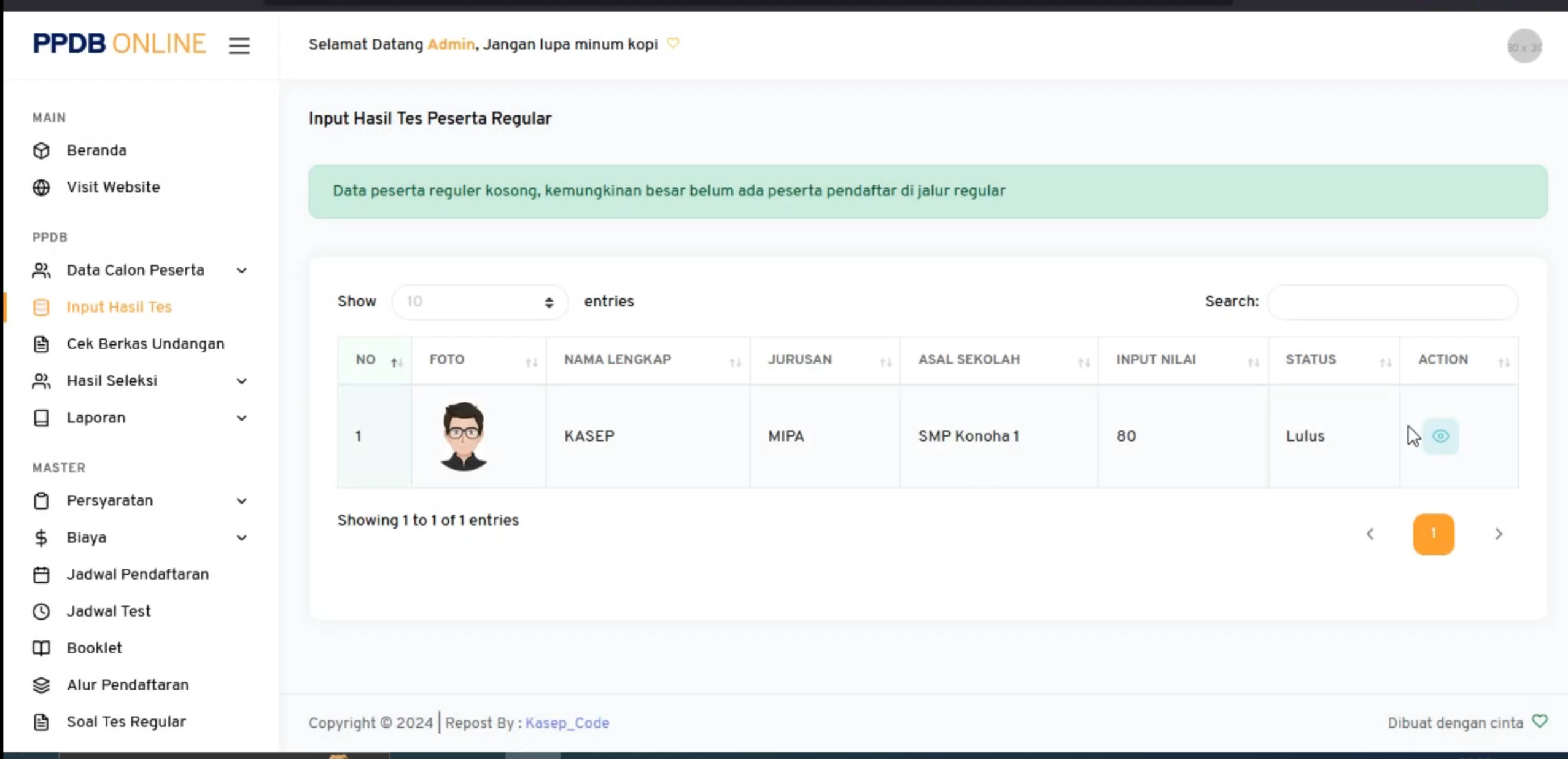Viewport: 1568px width, 759px height.
Task: Expand the Biaya chevron
Action: (242, 537)
